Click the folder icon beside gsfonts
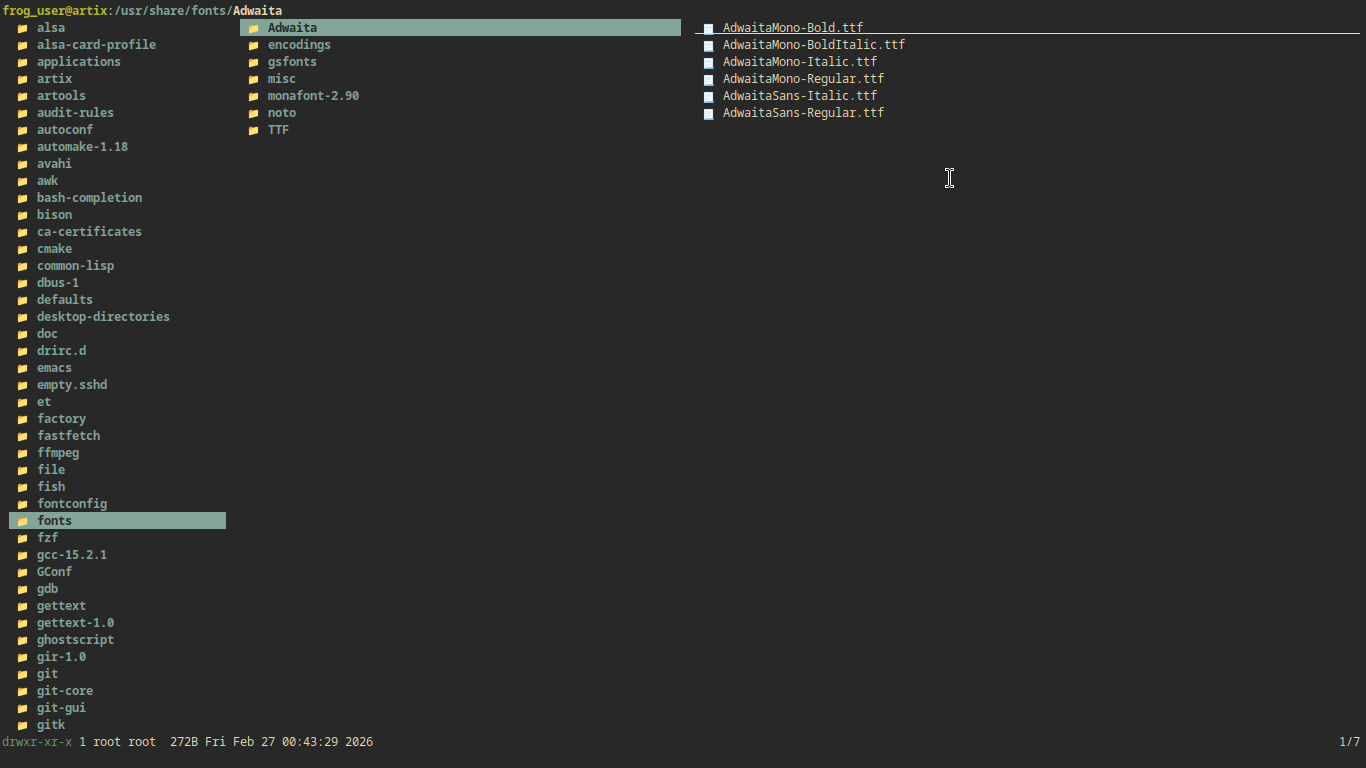Viewport: 1366px width, 768px height. pyautogui.click(x=253, y=62)
